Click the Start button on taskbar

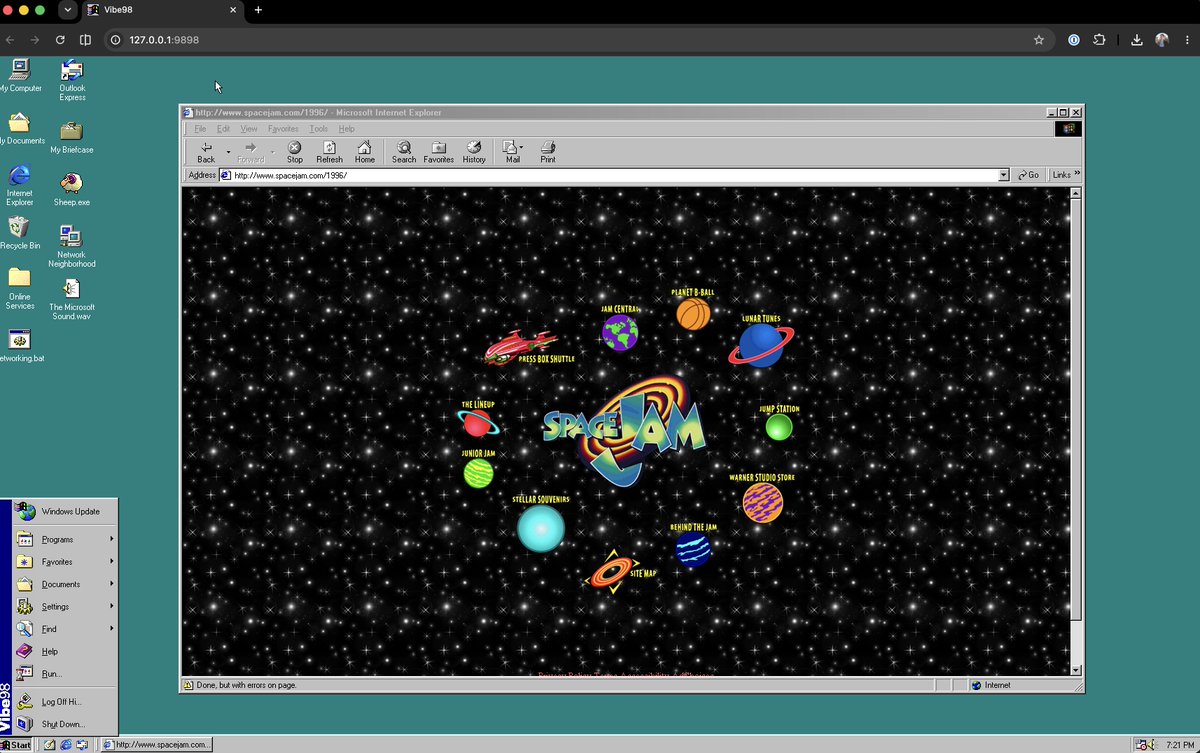16,744
